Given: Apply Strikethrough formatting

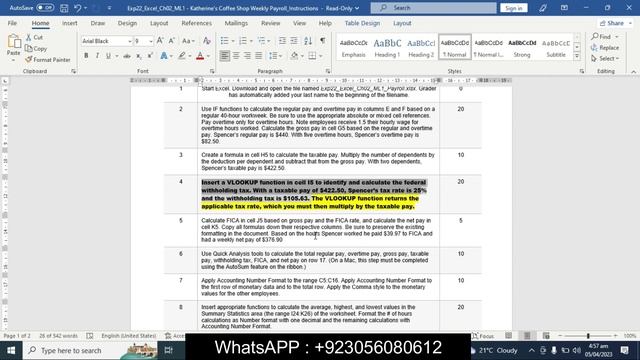Looking at the screenshot, I should pos(127,56).
